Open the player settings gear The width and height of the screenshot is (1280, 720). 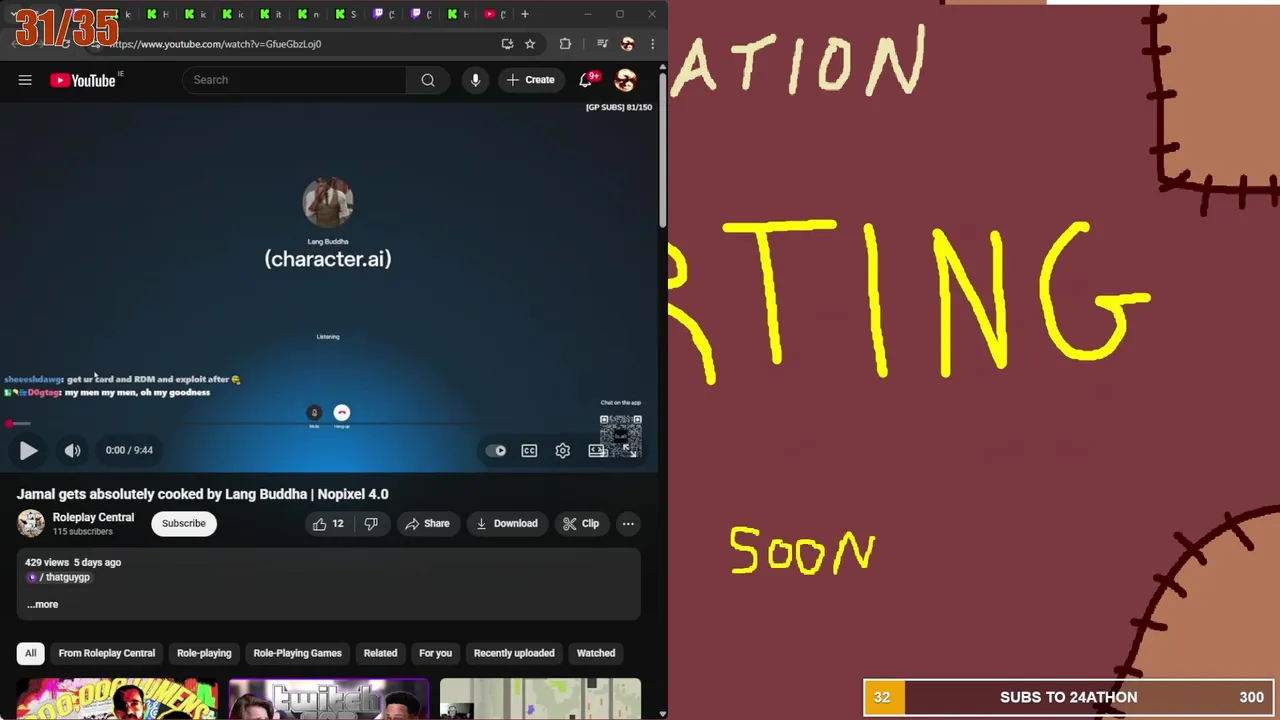point(563,451)
